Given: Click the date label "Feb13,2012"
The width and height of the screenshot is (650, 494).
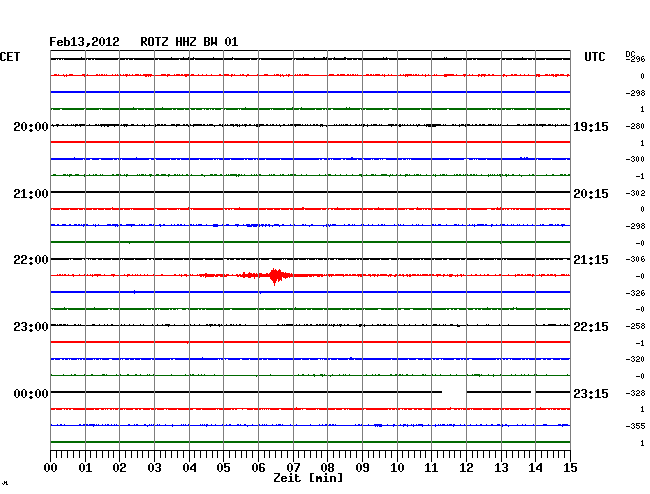Looking at the screenshot, I should [84, 42].
